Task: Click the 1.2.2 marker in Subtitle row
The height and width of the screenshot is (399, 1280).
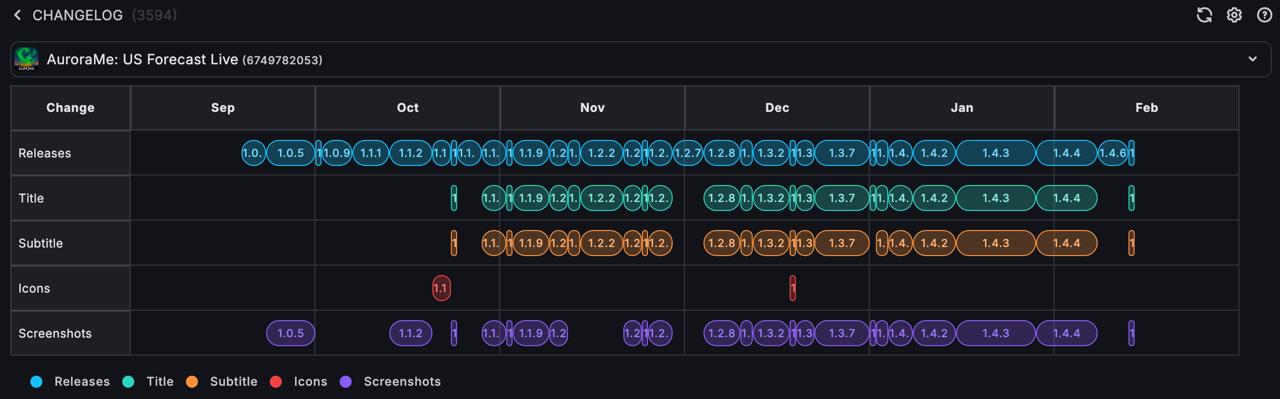Action: click(601, 243)
